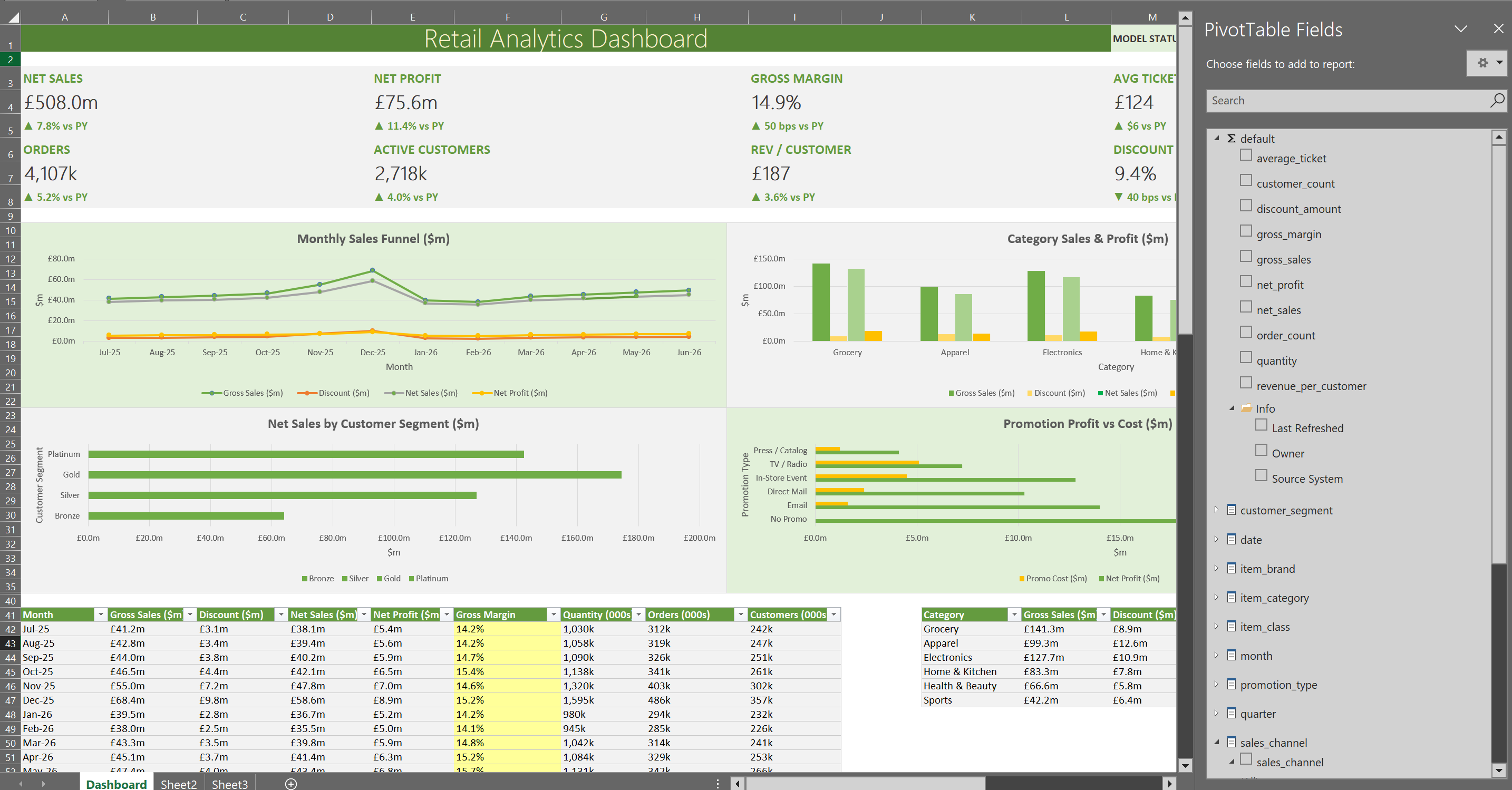Expand the quarter table
Image resolution: width=1512 pixels, height=790 pixels.
tap(1216, 713)
